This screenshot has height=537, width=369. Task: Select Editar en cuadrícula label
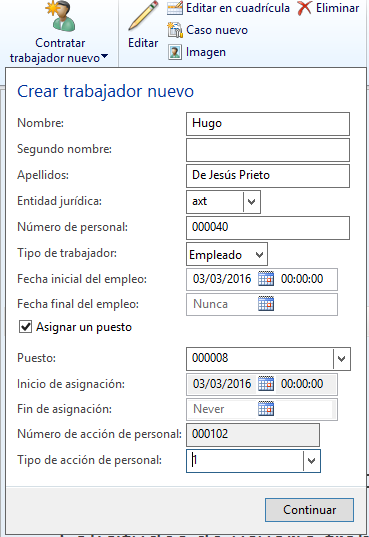(238, 8)
